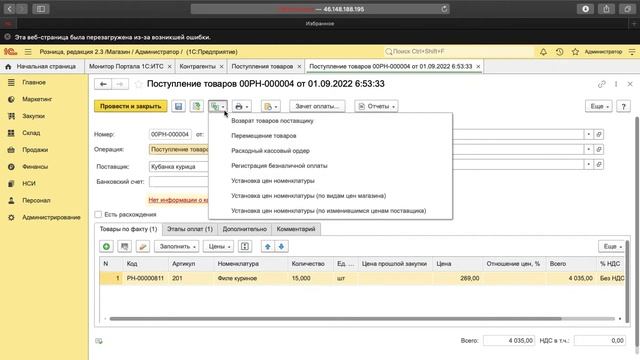
Task: Open the table Еще menu
Action: (x=612, y=247)
